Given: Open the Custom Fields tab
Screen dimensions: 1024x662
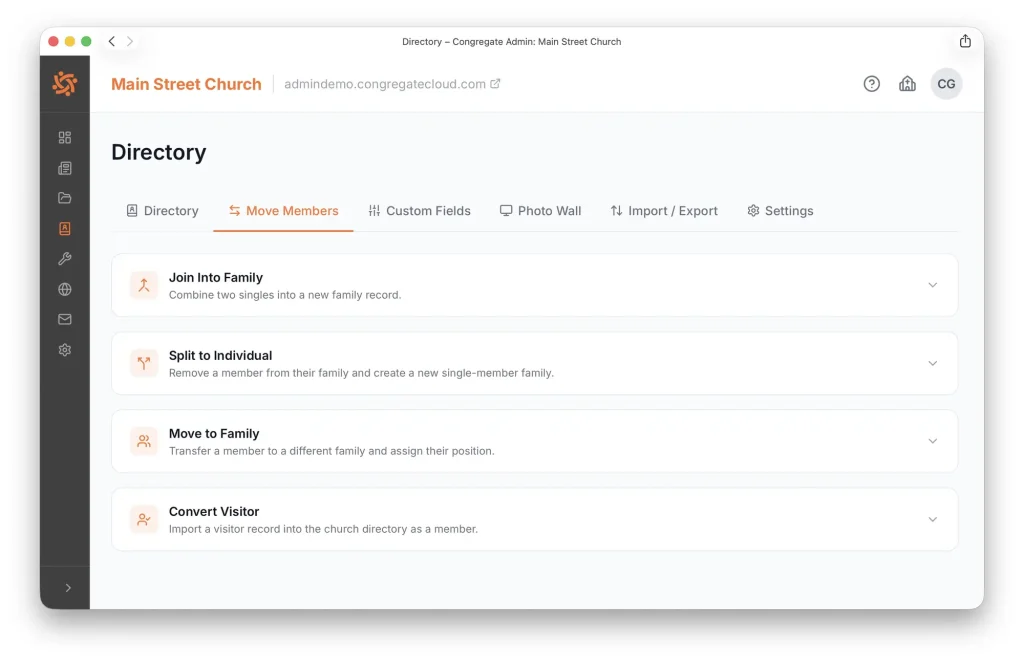Looking at the screenshot, I should coord(419,211).
